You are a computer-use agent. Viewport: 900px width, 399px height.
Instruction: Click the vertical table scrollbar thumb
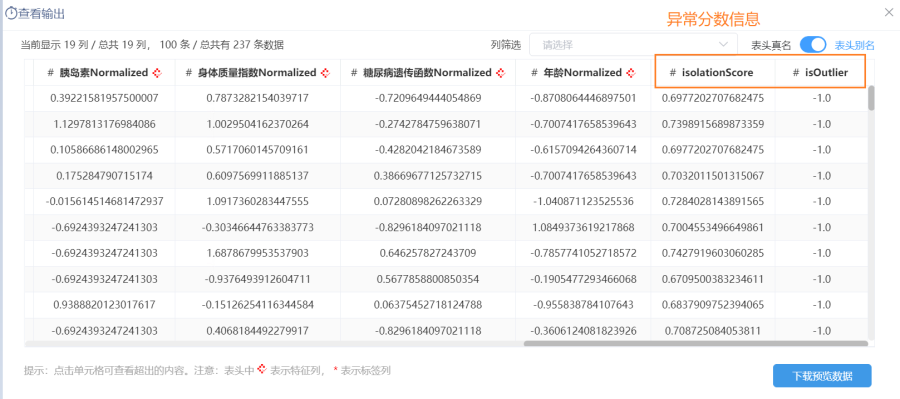871,98
